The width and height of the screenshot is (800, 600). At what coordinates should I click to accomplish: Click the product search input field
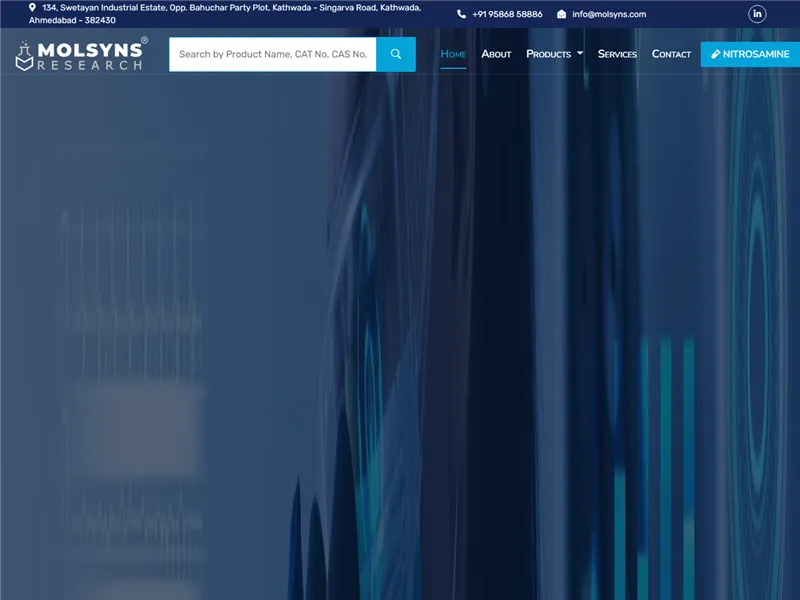270,53
